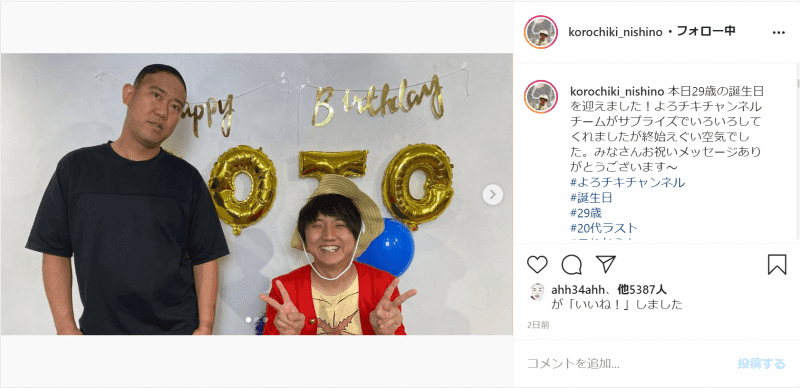Open hashtag #20代ラスト
800x388 pixels.
(x=604, y=228)
